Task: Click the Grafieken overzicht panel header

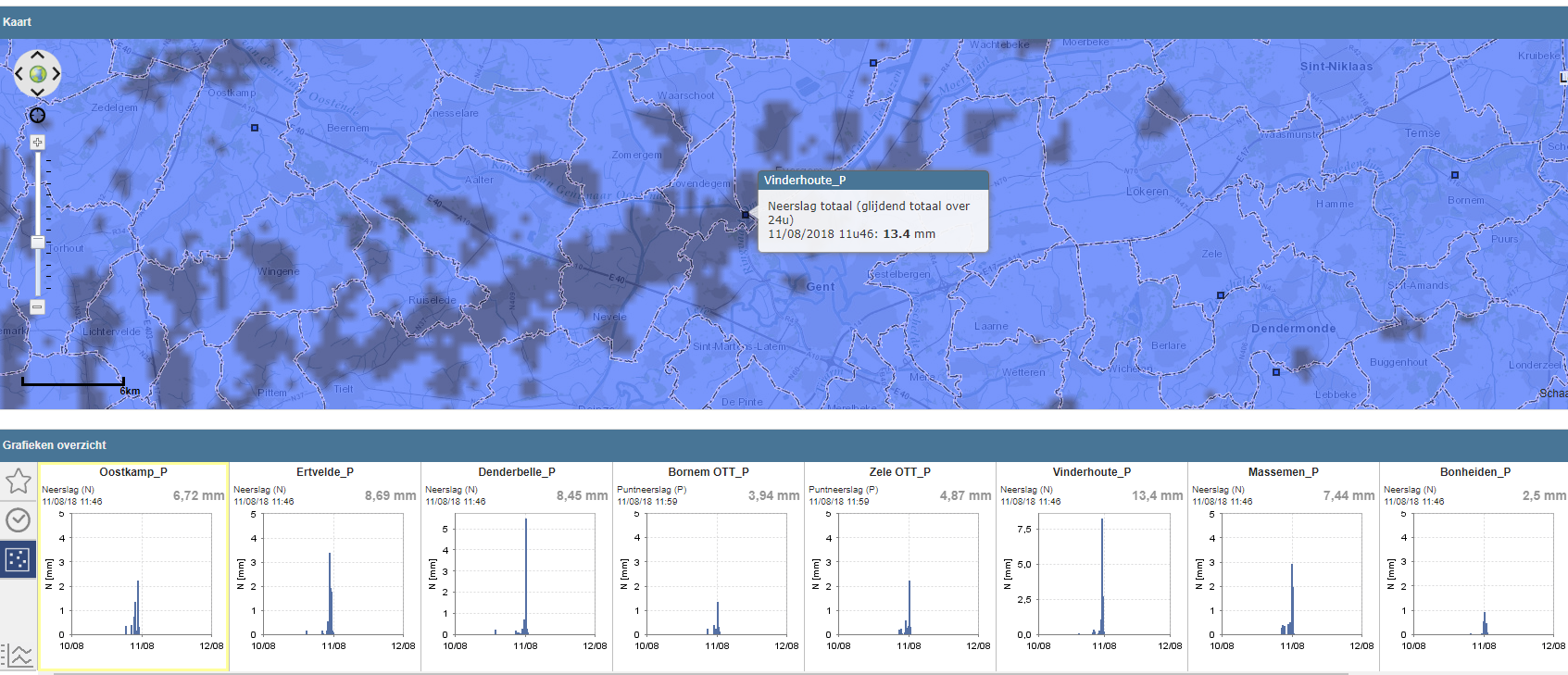Action: (x=784, y=444)
